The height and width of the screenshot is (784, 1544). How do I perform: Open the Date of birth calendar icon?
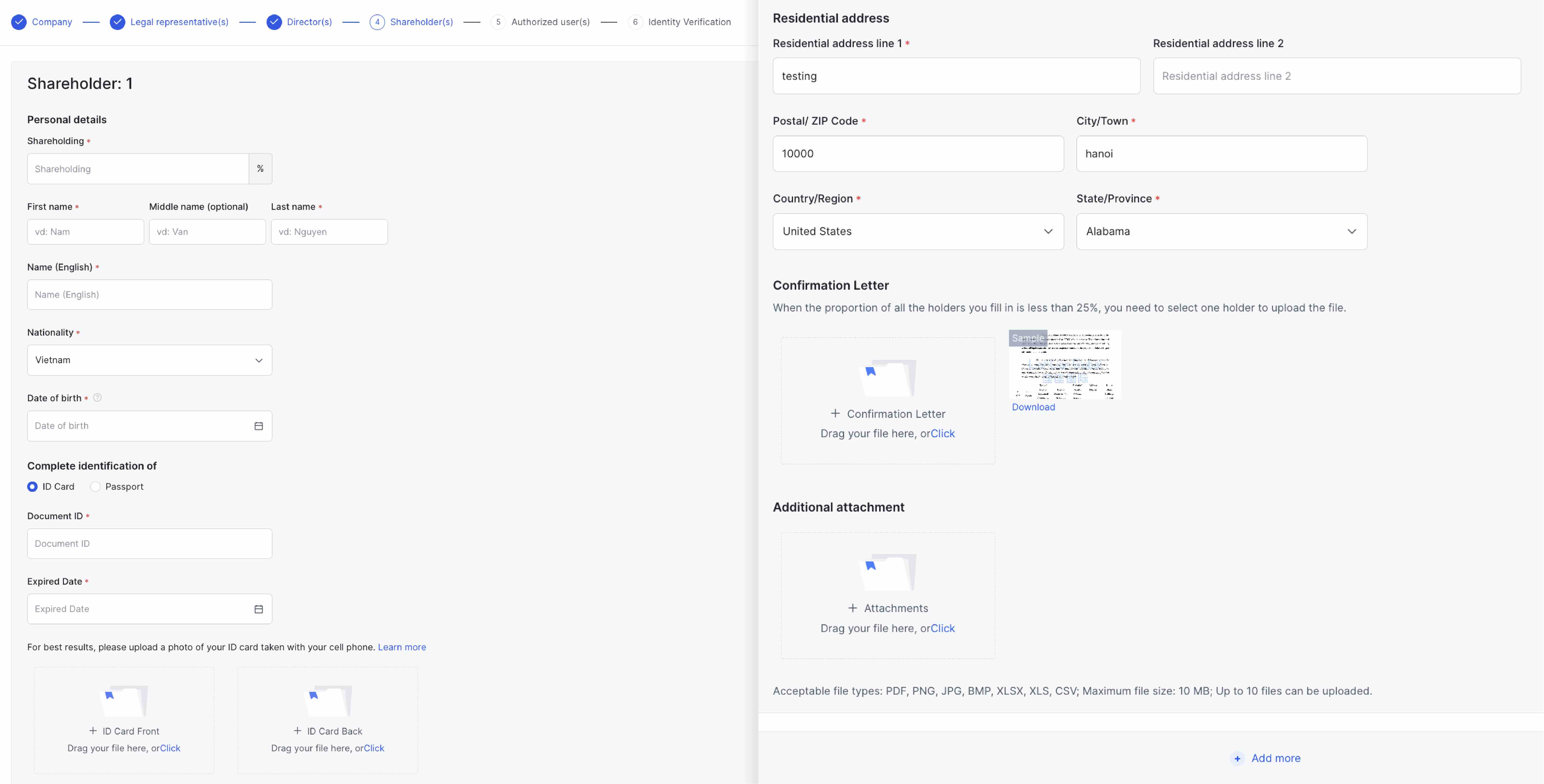(258, 426)
